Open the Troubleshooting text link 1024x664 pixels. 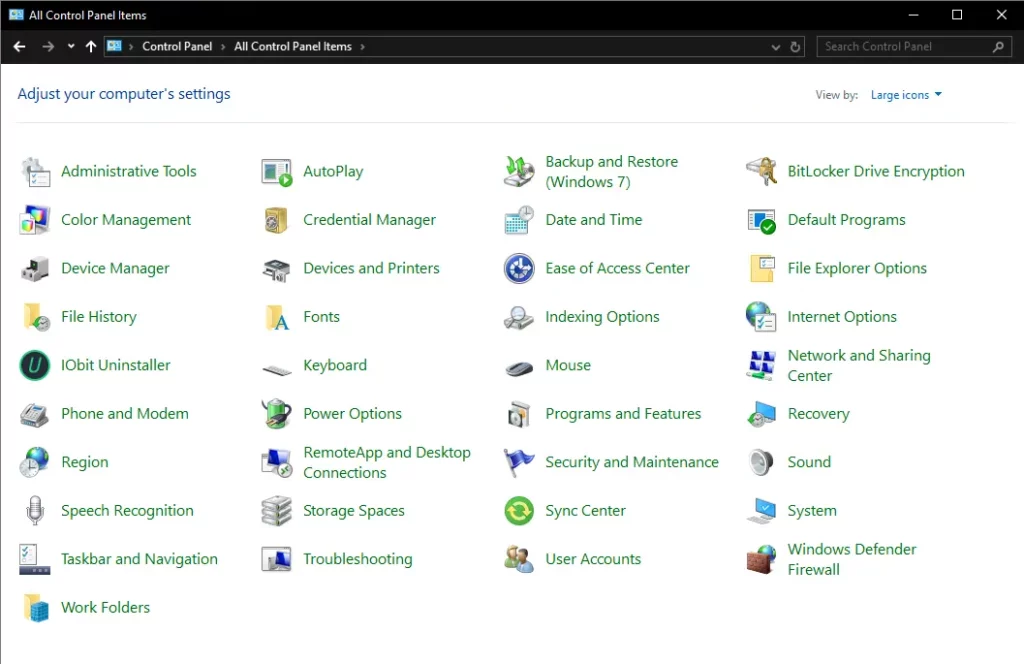[358, 559]
